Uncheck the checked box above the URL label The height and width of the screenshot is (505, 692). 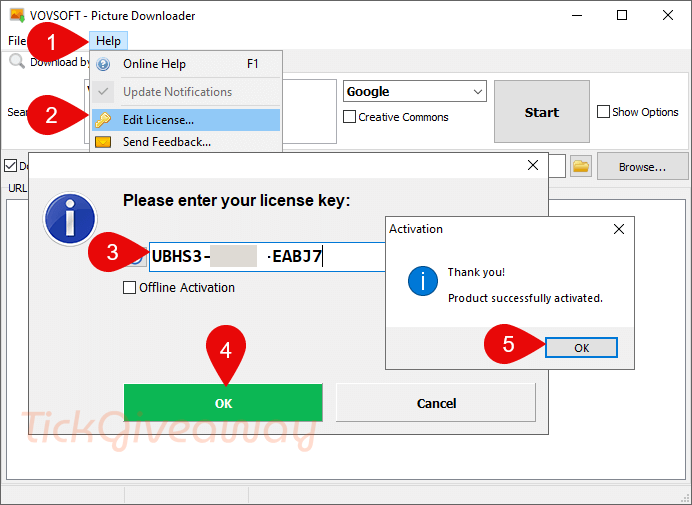(x=10, y=166)
